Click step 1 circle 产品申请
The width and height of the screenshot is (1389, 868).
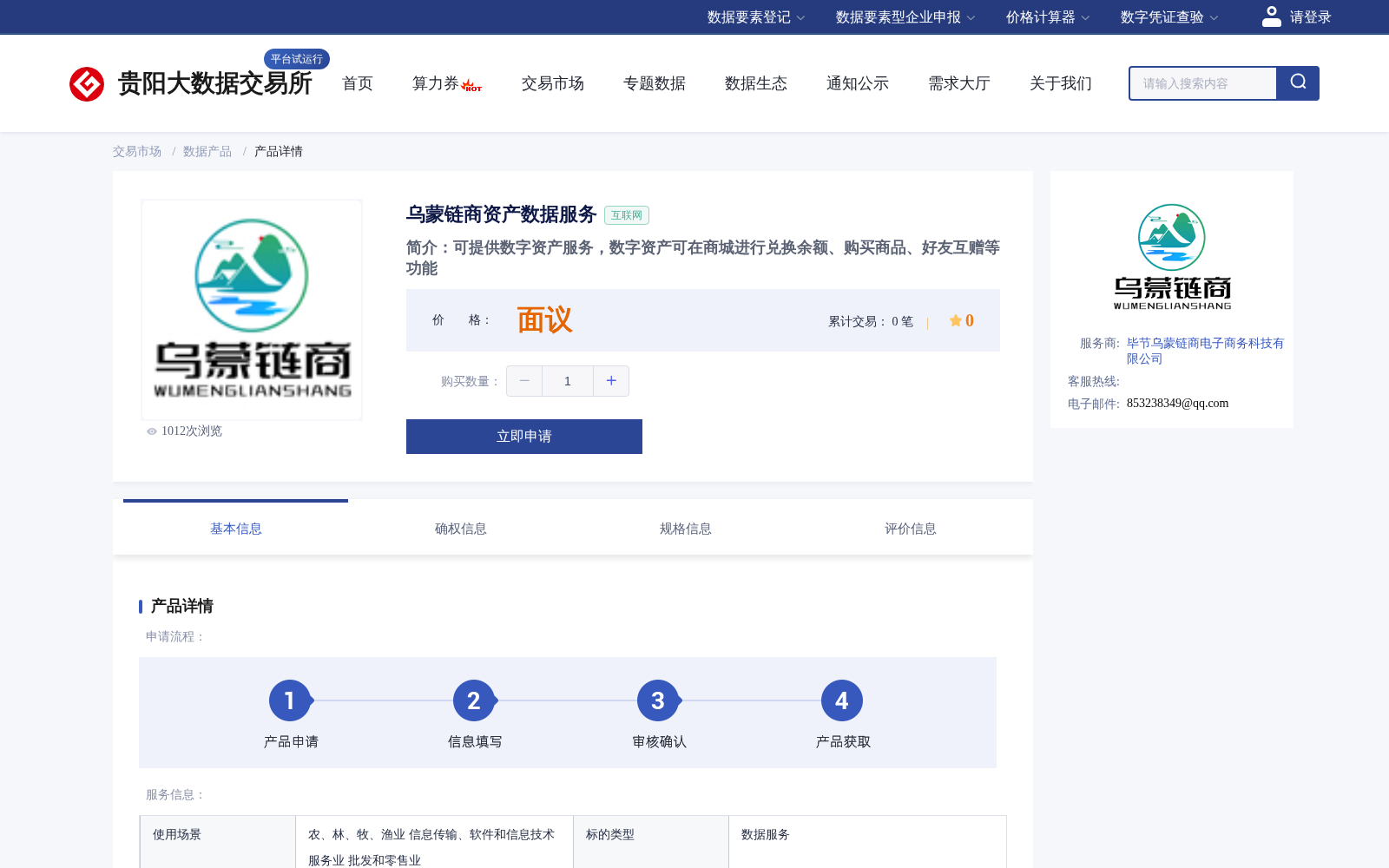tap(290, 700)
